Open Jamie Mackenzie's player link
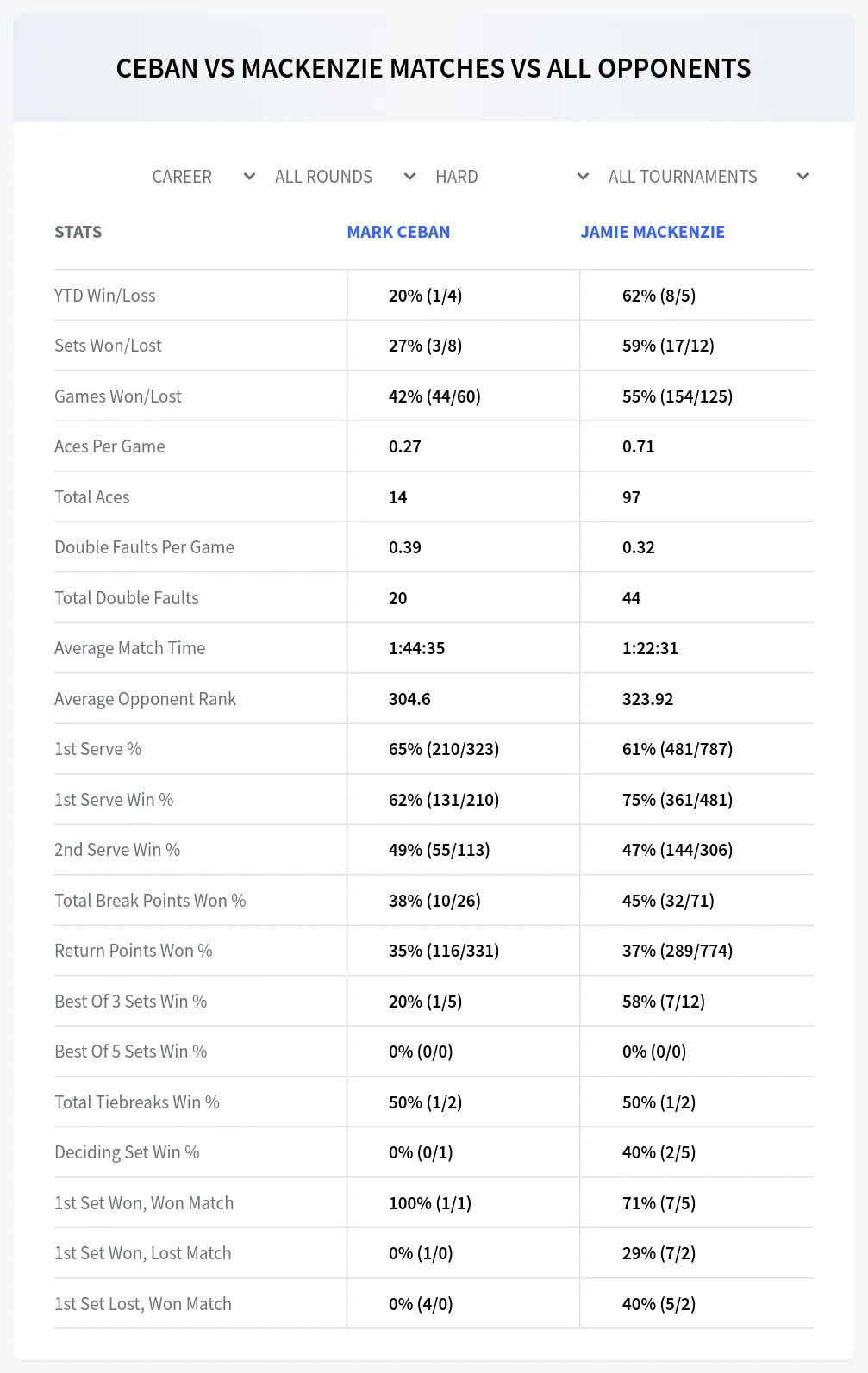 click(653, 232)
